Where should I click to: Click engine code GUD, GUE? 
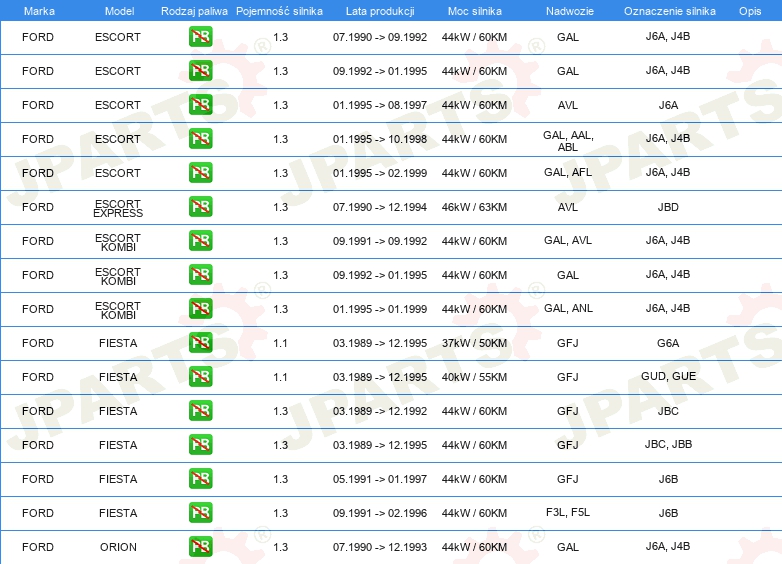pyautogui.click(x=669, y=376)
